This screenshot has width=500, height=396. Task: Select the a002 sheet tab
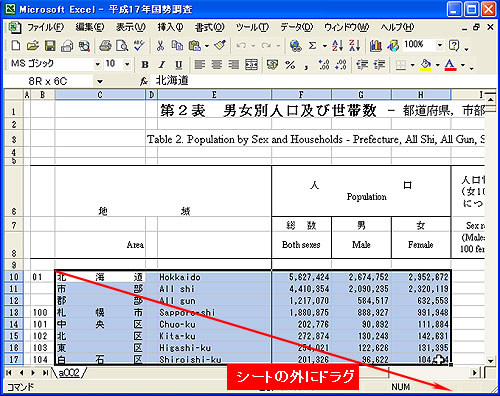tap(69, 373)
